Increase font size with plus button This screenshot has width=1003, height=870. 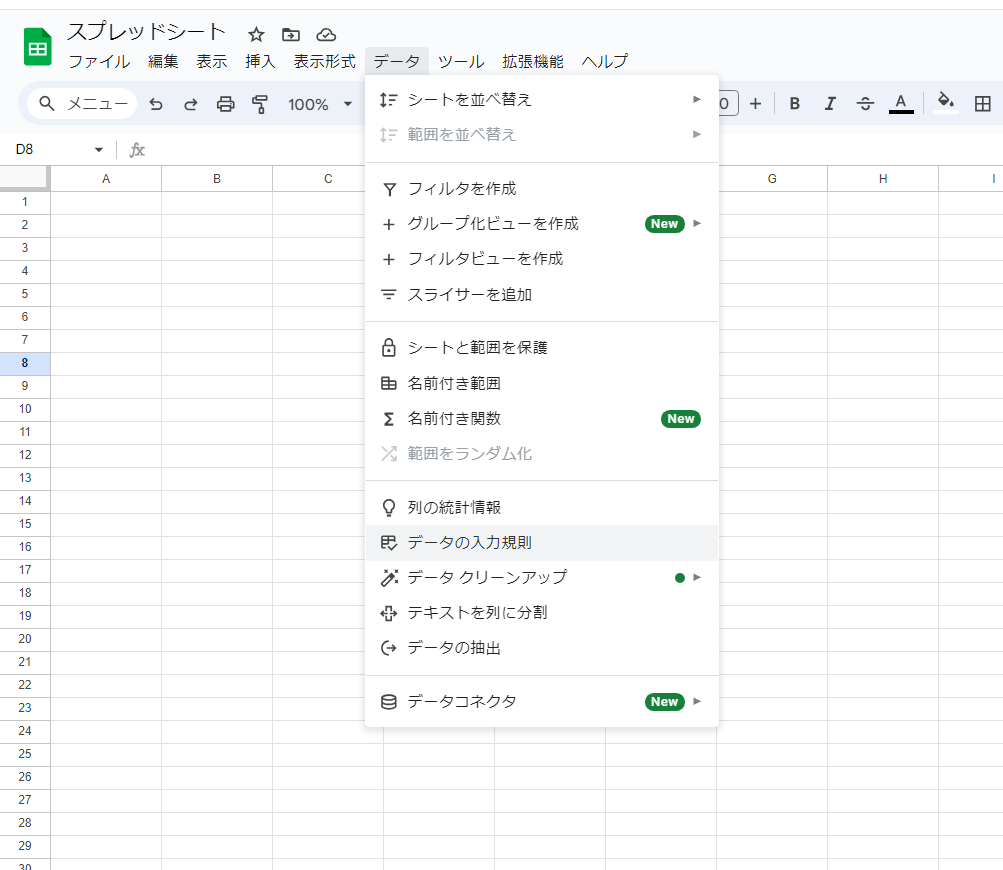coord(755,103)
